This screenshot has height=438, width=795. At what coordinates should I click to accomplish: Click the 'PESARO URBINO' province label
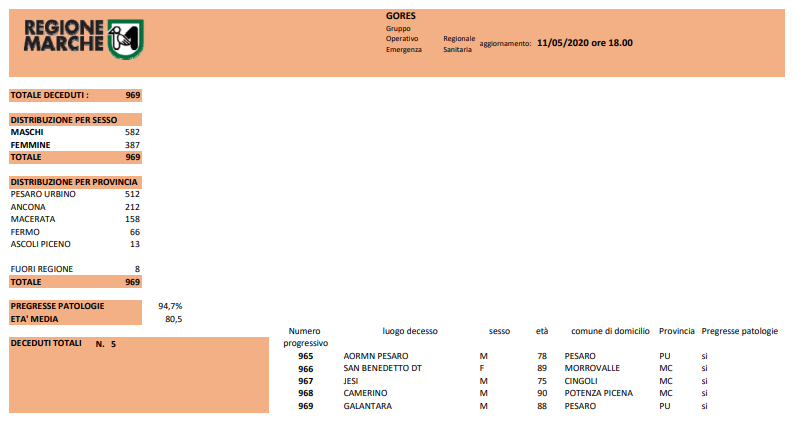point(43,194)
